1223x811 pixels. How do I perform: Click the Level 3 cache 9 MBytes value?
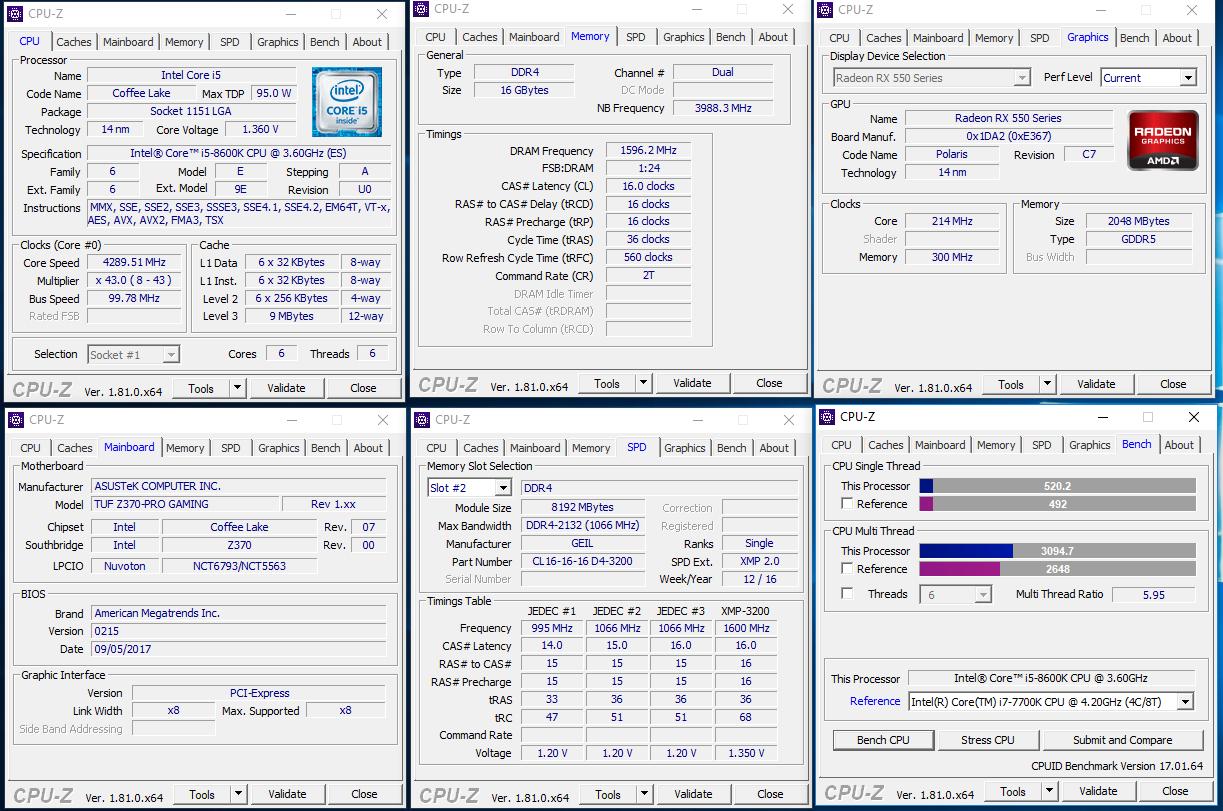[292, 316]
